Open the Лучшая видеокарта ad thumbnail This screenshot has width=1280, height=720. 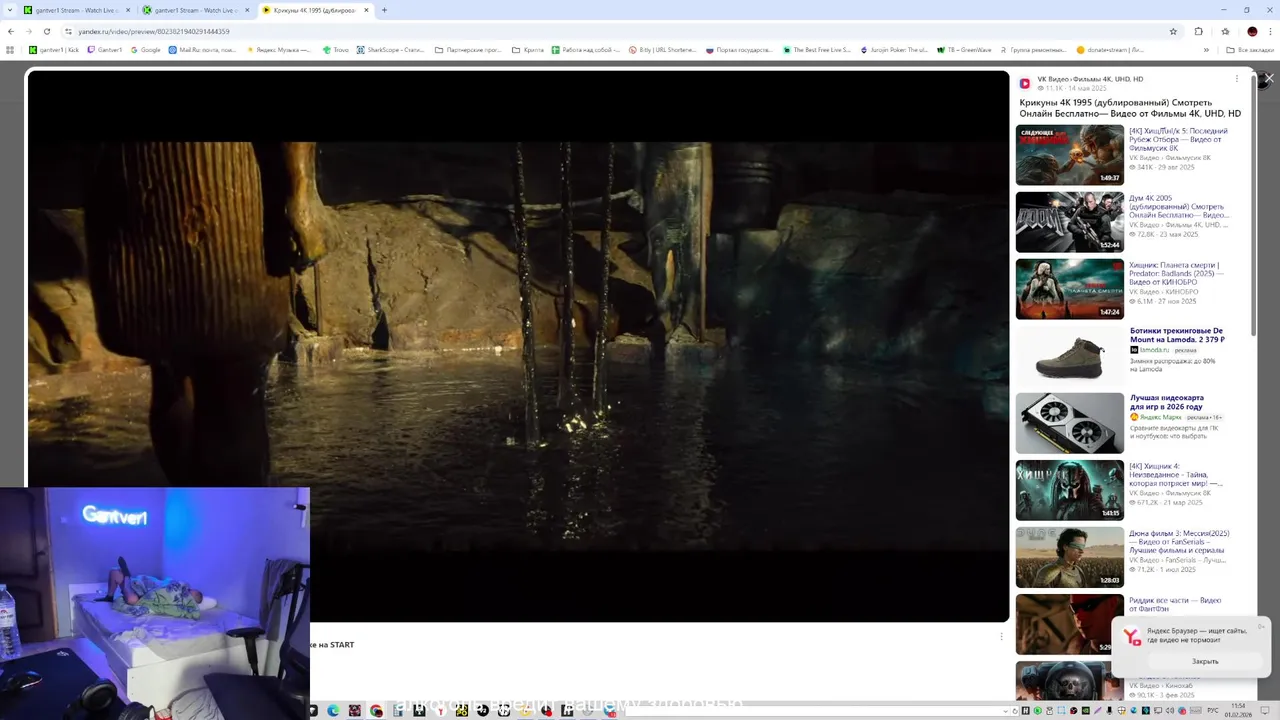click(1070, 423)
